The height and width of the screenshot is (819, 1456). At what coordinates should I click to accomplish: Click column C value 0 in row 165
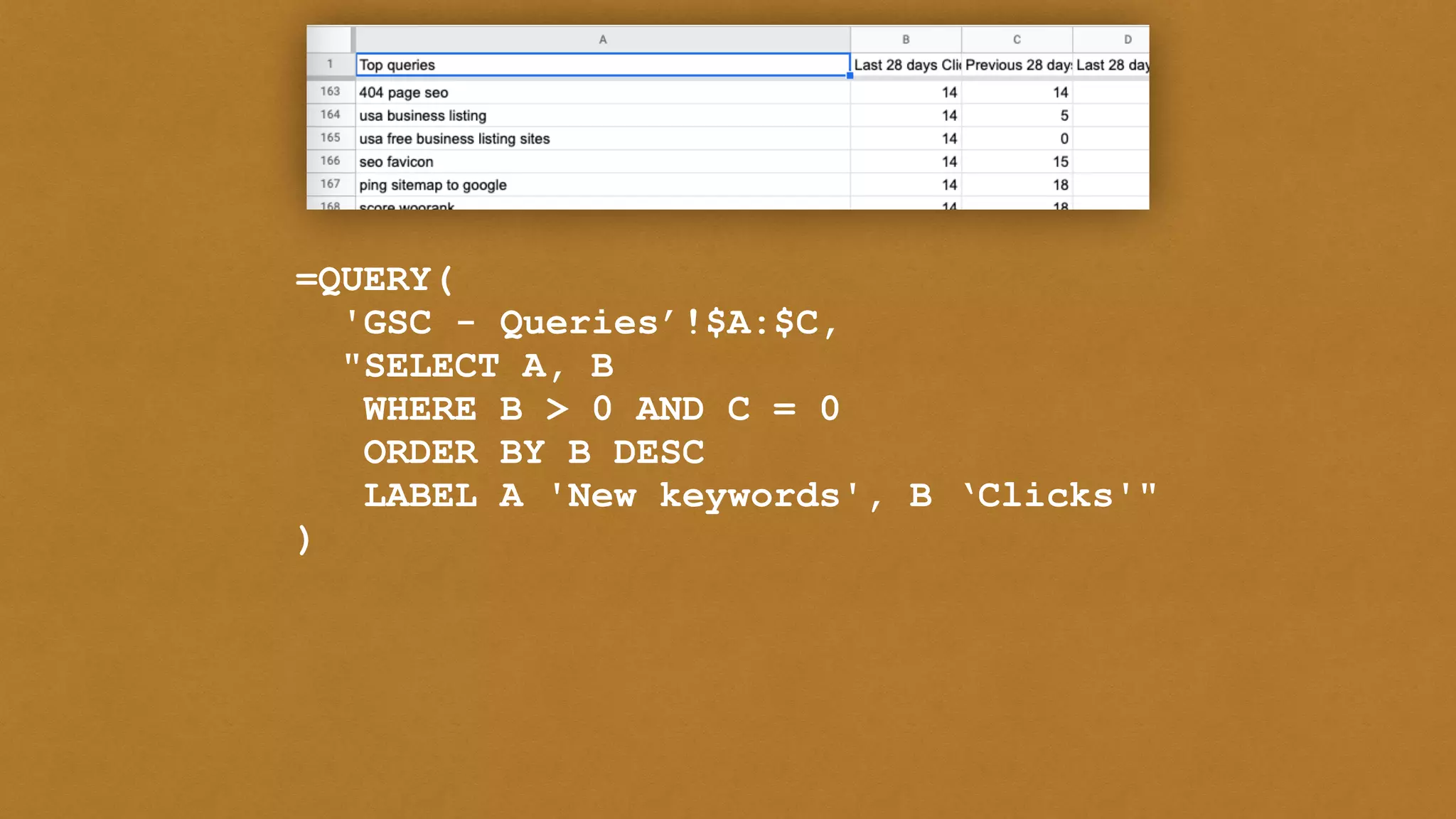1017,139
